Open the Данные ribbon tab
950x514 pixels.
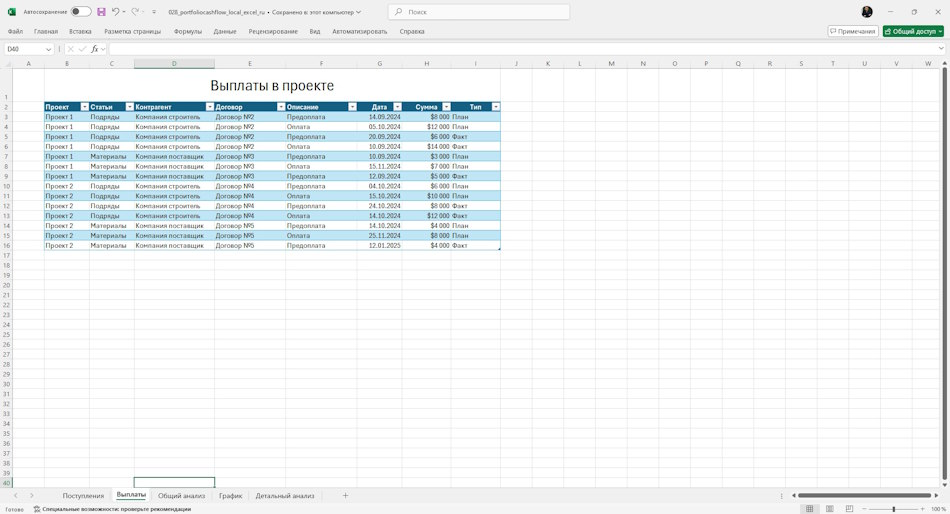(x=225, y=32)
